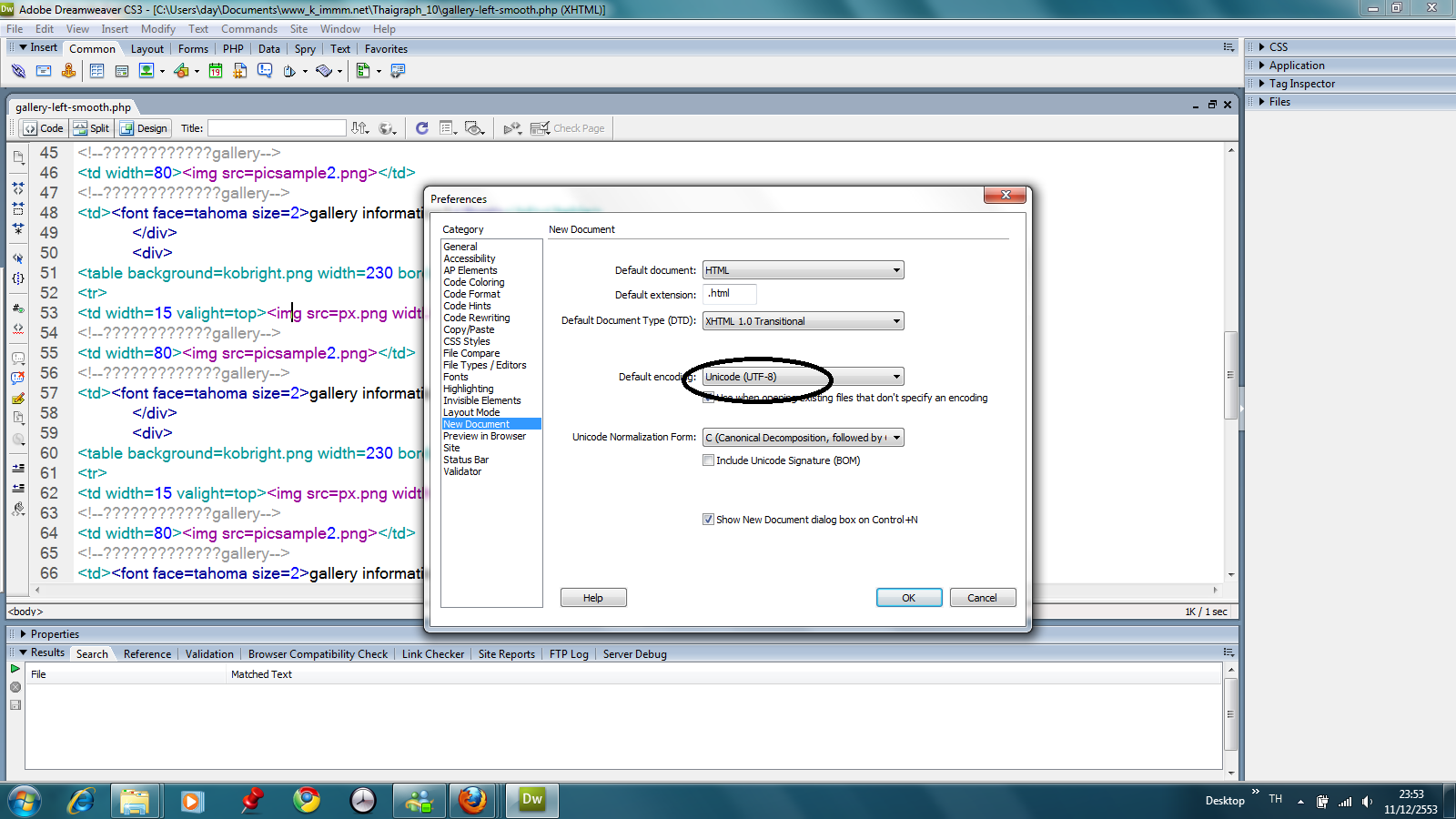Click the Comment insert icon
Viewport: 1456px width, 819px height.
point(265,71)
